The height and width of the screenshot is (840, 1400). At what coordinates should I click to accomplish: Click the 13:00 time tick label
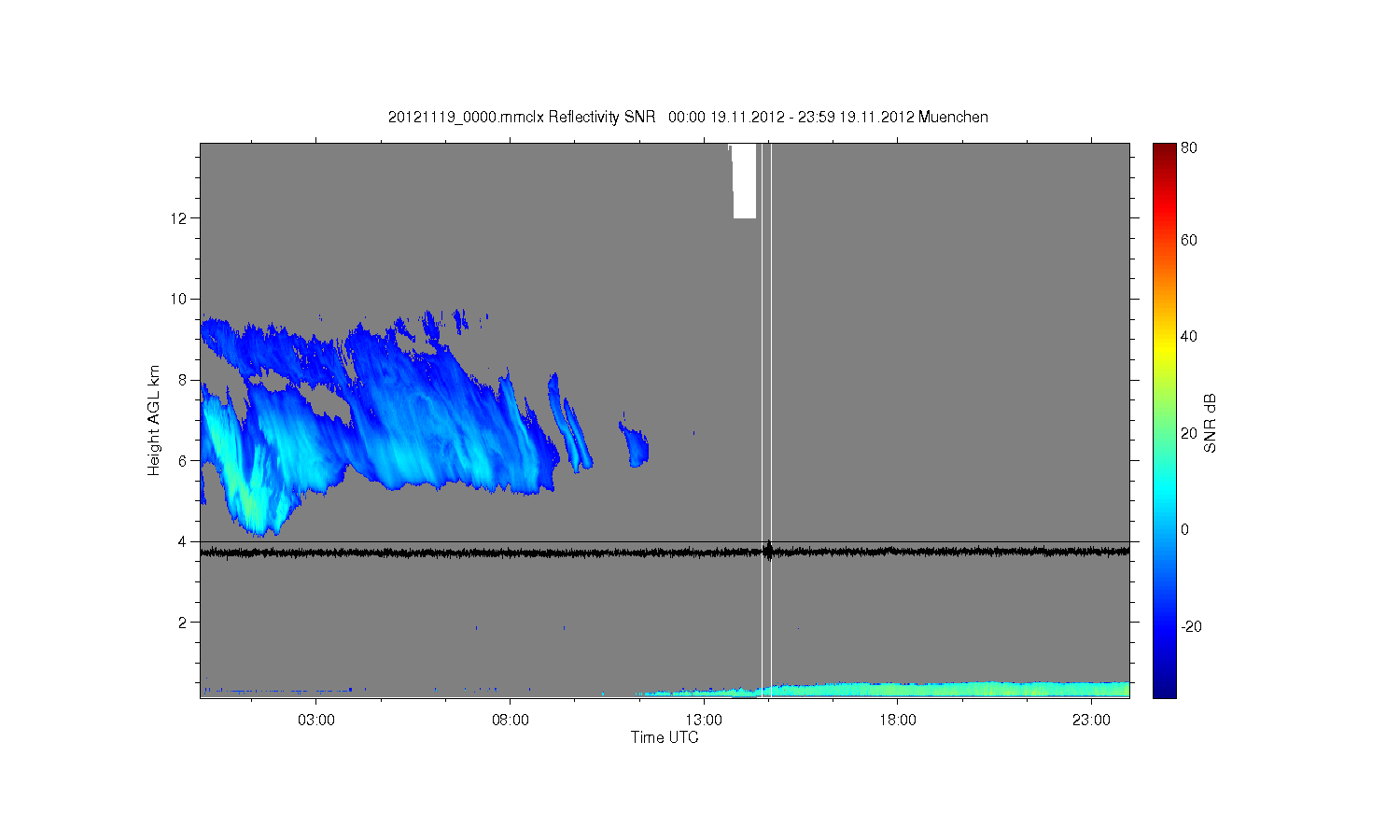(x=704, y=720)
